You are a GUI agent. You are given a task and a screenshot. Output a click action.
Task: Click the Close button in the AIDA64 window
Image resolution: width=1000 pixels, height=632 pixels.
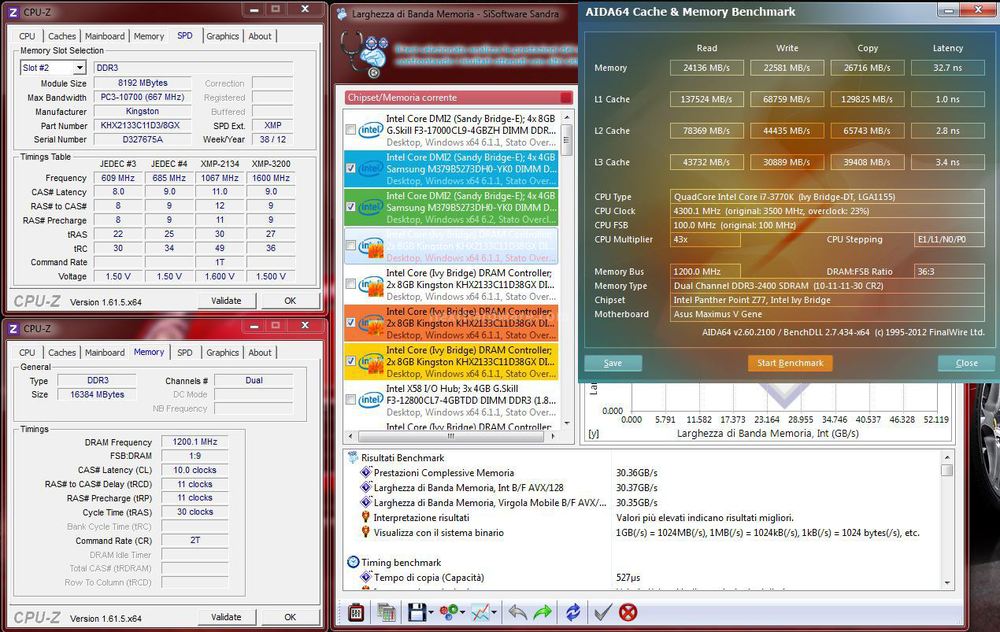pyautogui.click(x=966, y=363)
